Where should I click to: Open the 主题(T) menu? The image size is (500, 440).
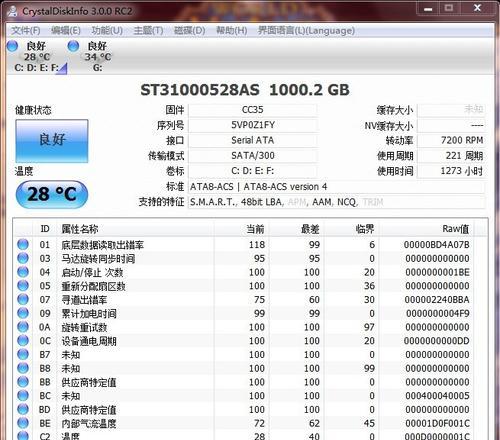pyautogui.click(x=148, y=31)
